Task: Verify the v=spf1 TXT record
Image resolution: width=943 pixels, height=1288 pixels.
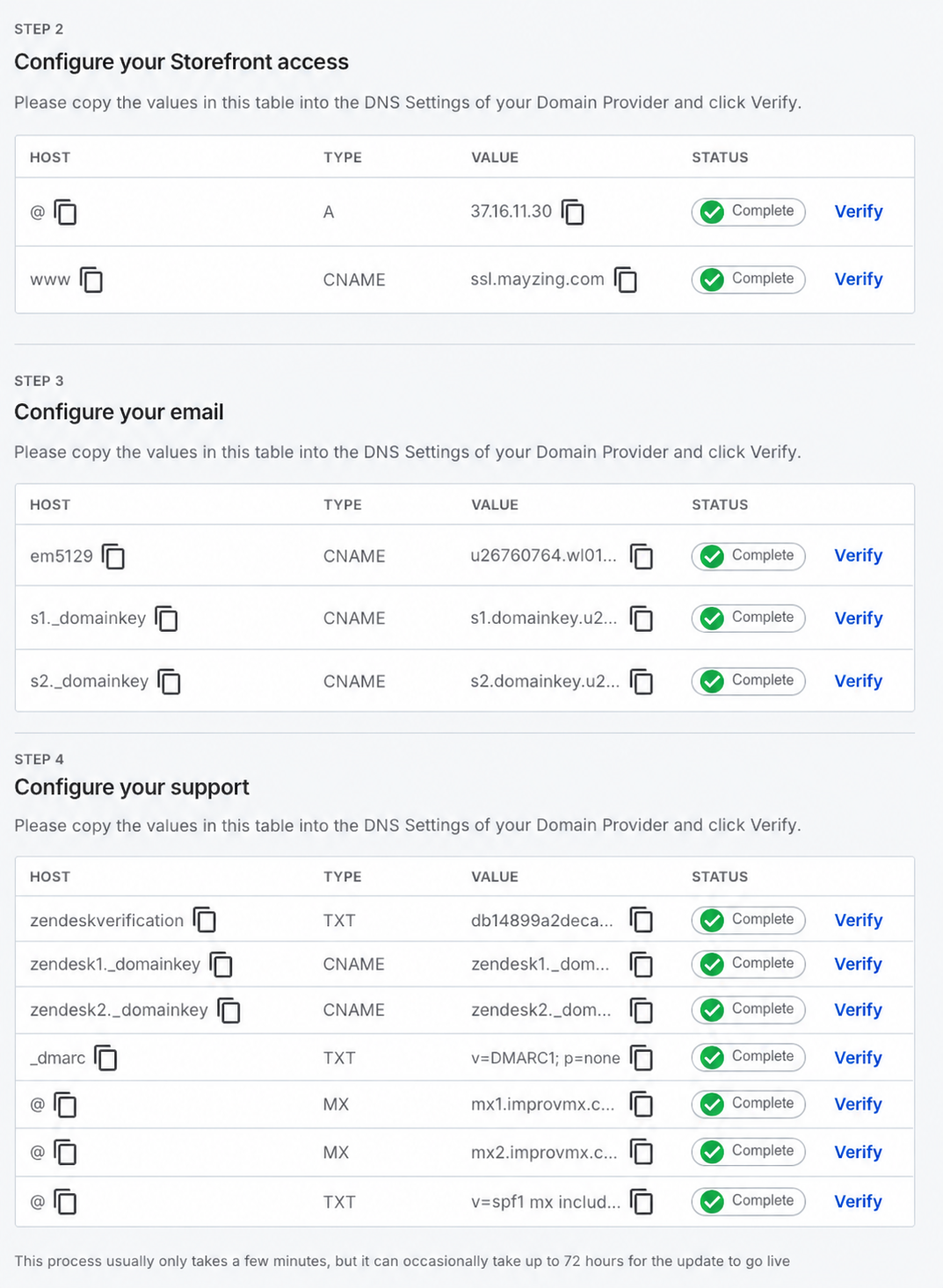Action: pos(859,1202)
